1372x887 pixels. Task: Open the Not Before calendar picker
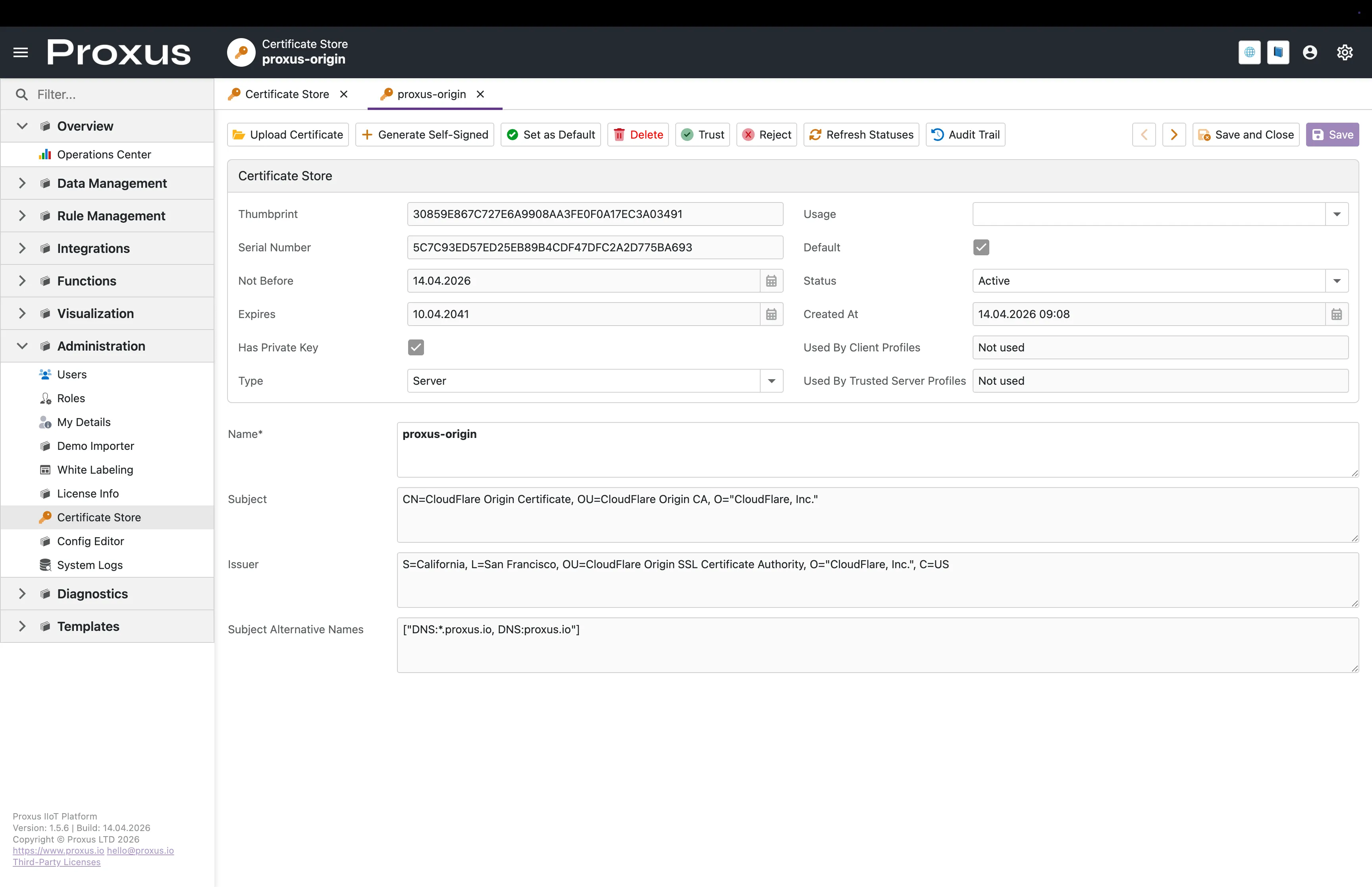pos(771,281)
